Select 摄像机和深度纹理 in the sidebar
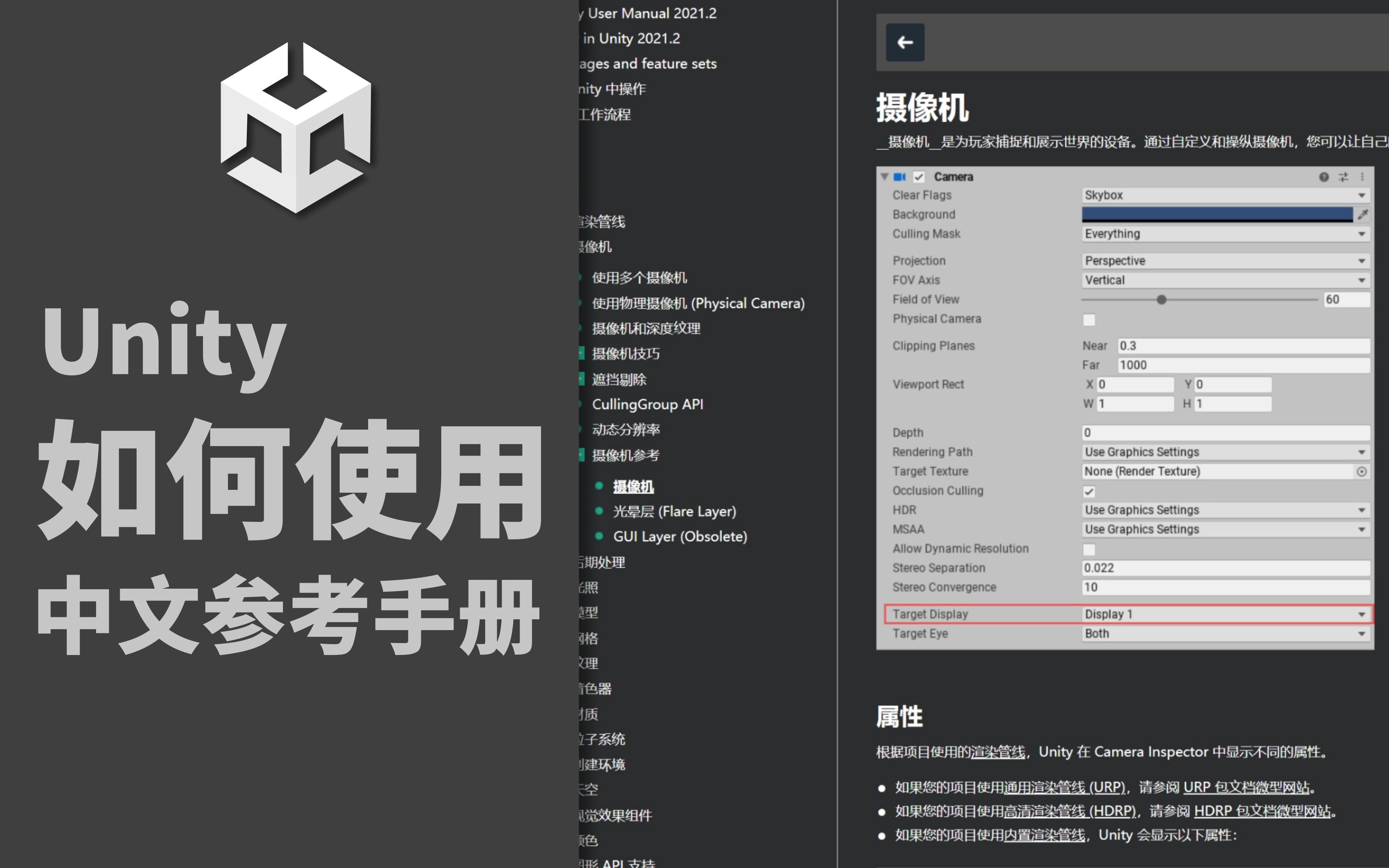 point(646,328)
